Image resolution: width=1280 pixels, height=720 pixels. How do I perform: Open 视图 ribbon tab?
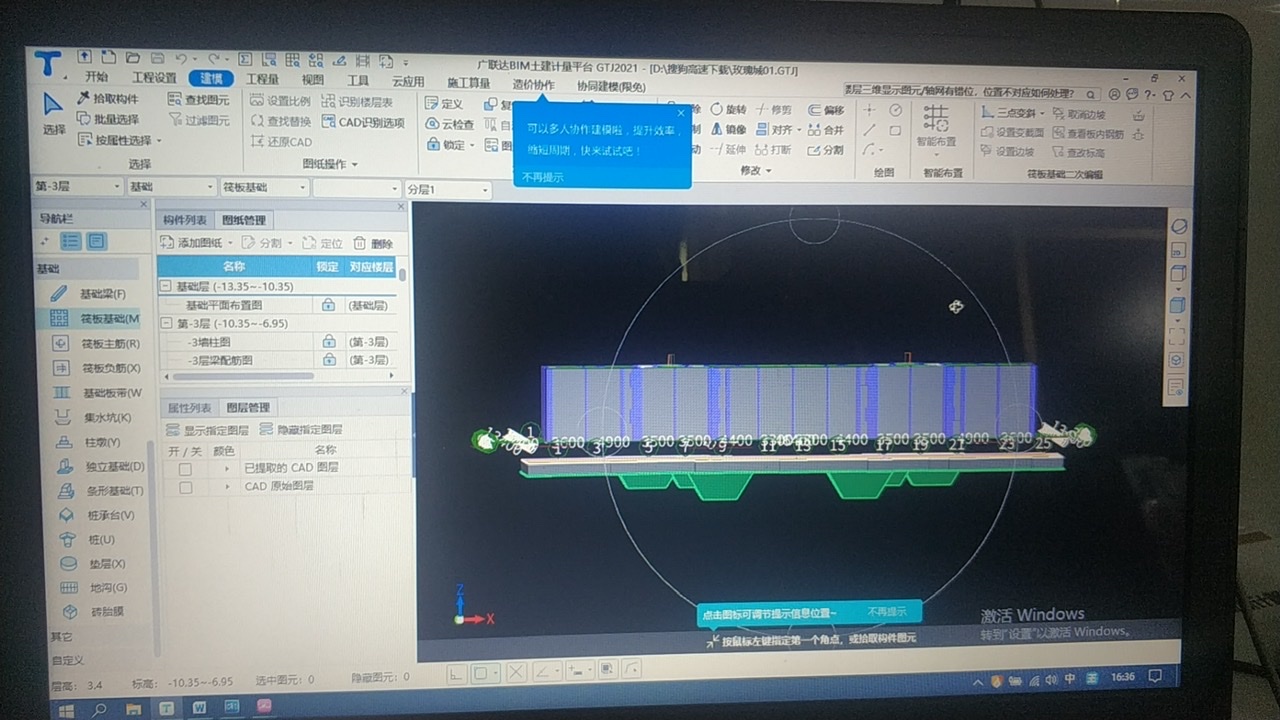click(313, 80)
